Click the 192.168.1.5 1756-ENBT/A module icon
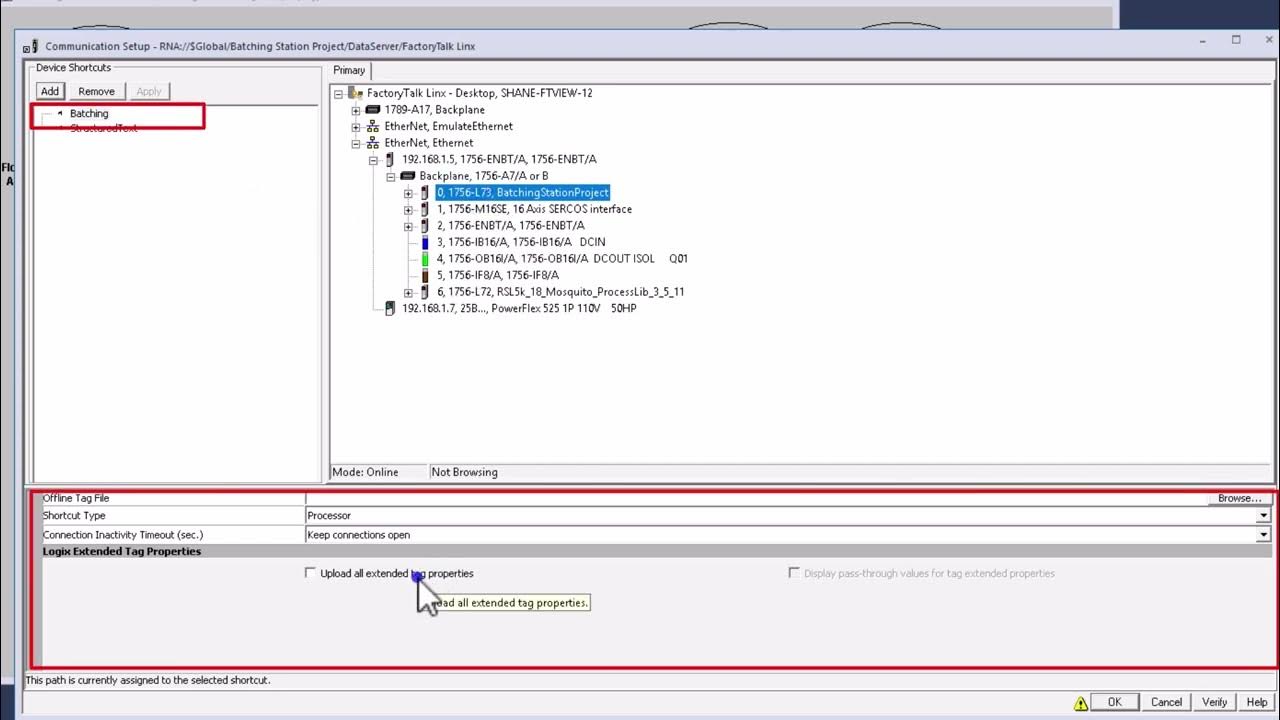 point(390,160)
